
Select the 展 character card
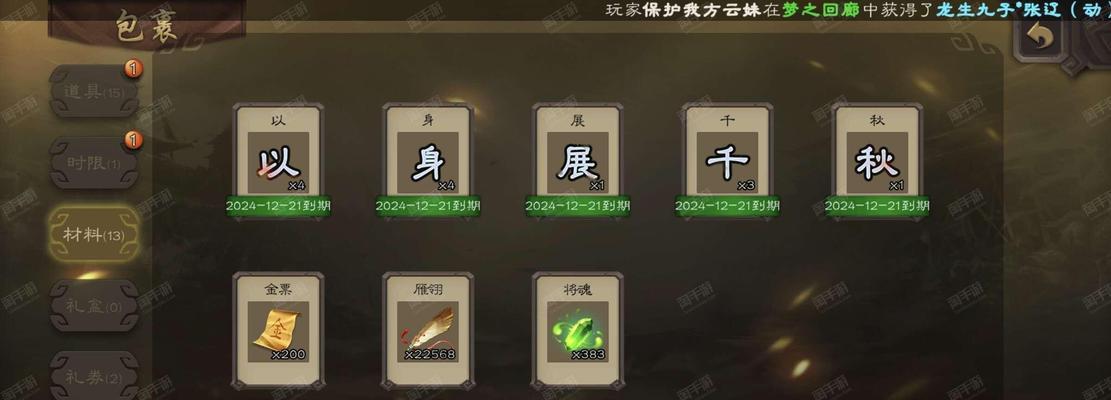click(x=577, y=163)
